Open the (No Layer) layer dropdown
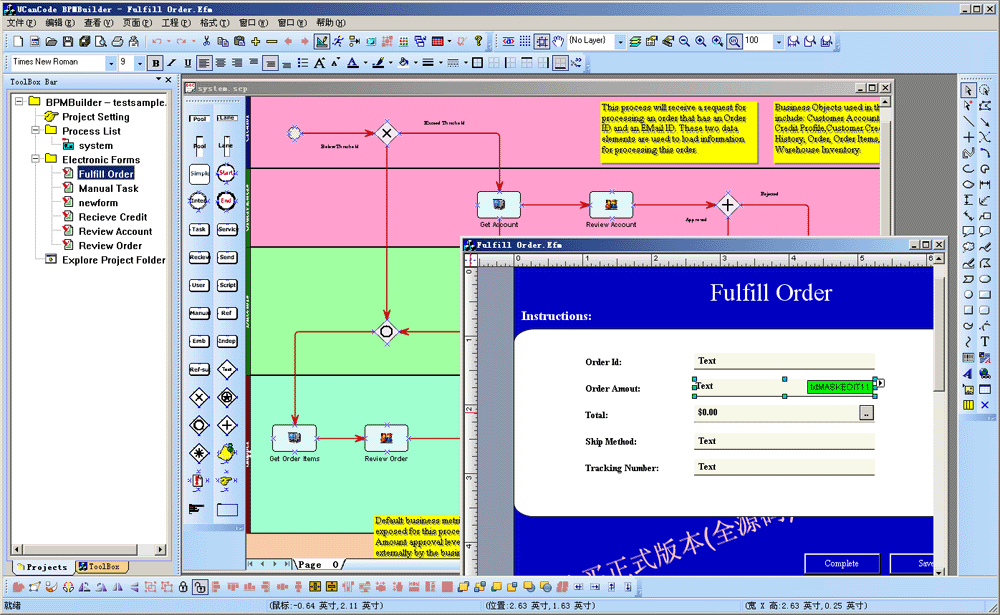1000x615 pixels. pyautogui.click(x=620, y=42)
